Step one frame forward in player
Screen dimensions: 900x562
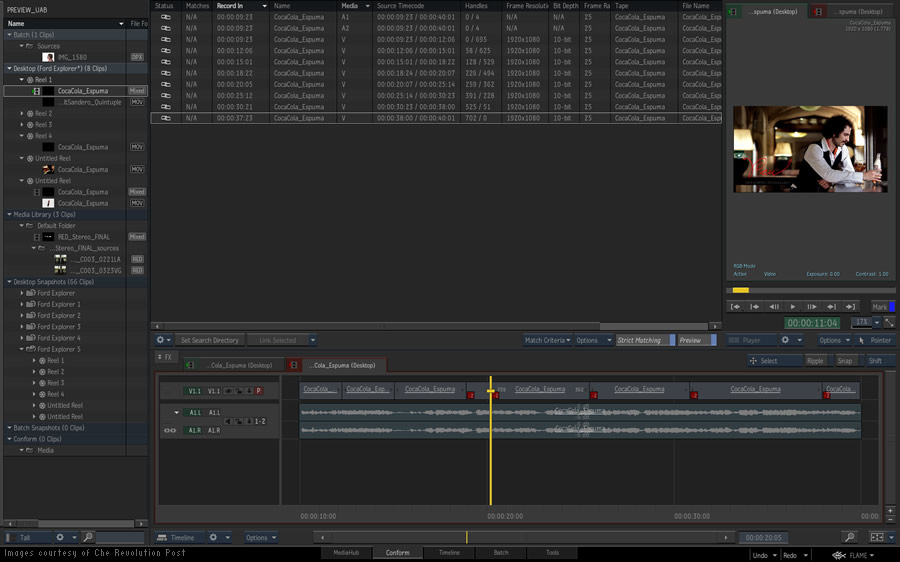[812, 307]
